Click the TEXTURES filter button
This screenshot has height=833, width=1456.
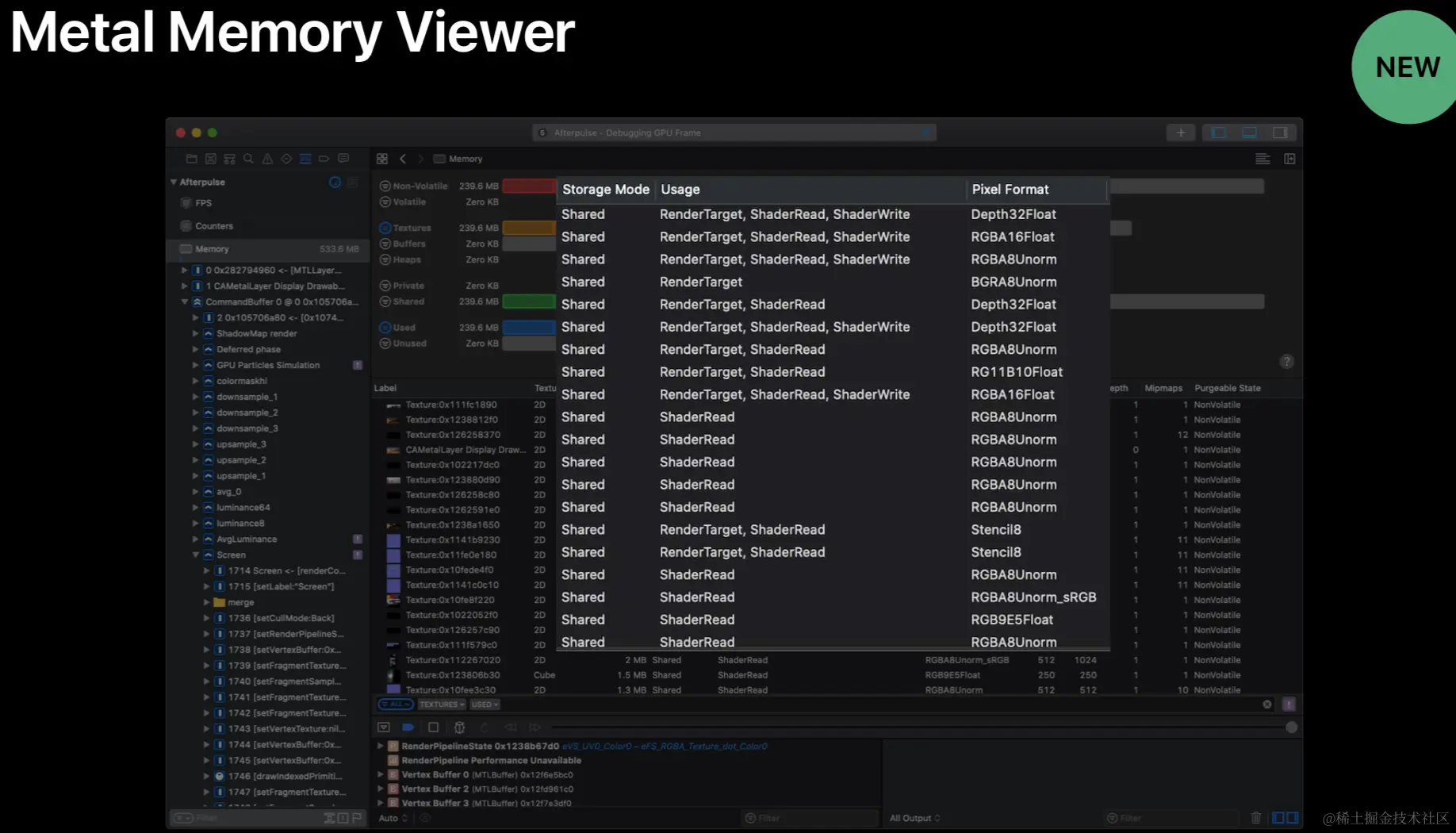442,704
